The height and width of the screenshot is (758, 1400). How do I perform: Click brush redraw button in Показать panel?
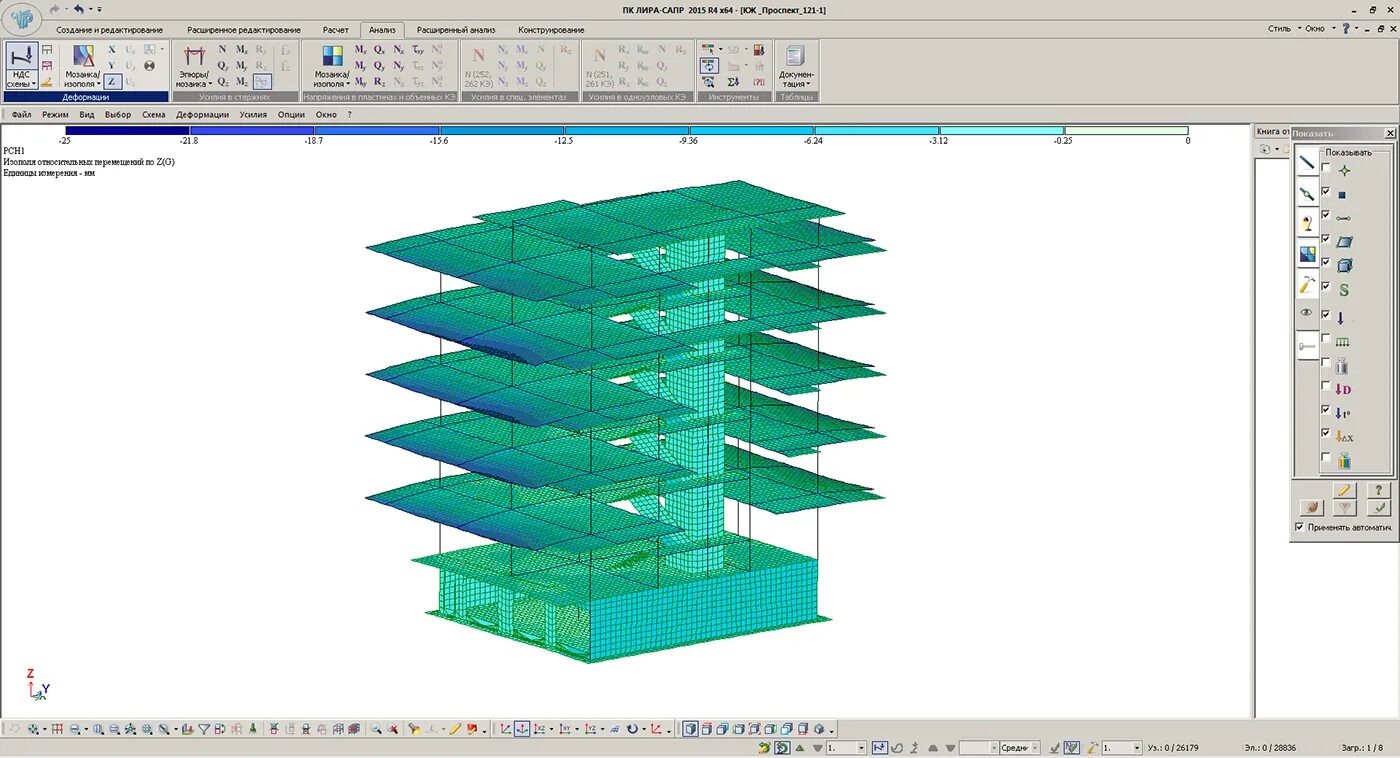[1312, 508]
